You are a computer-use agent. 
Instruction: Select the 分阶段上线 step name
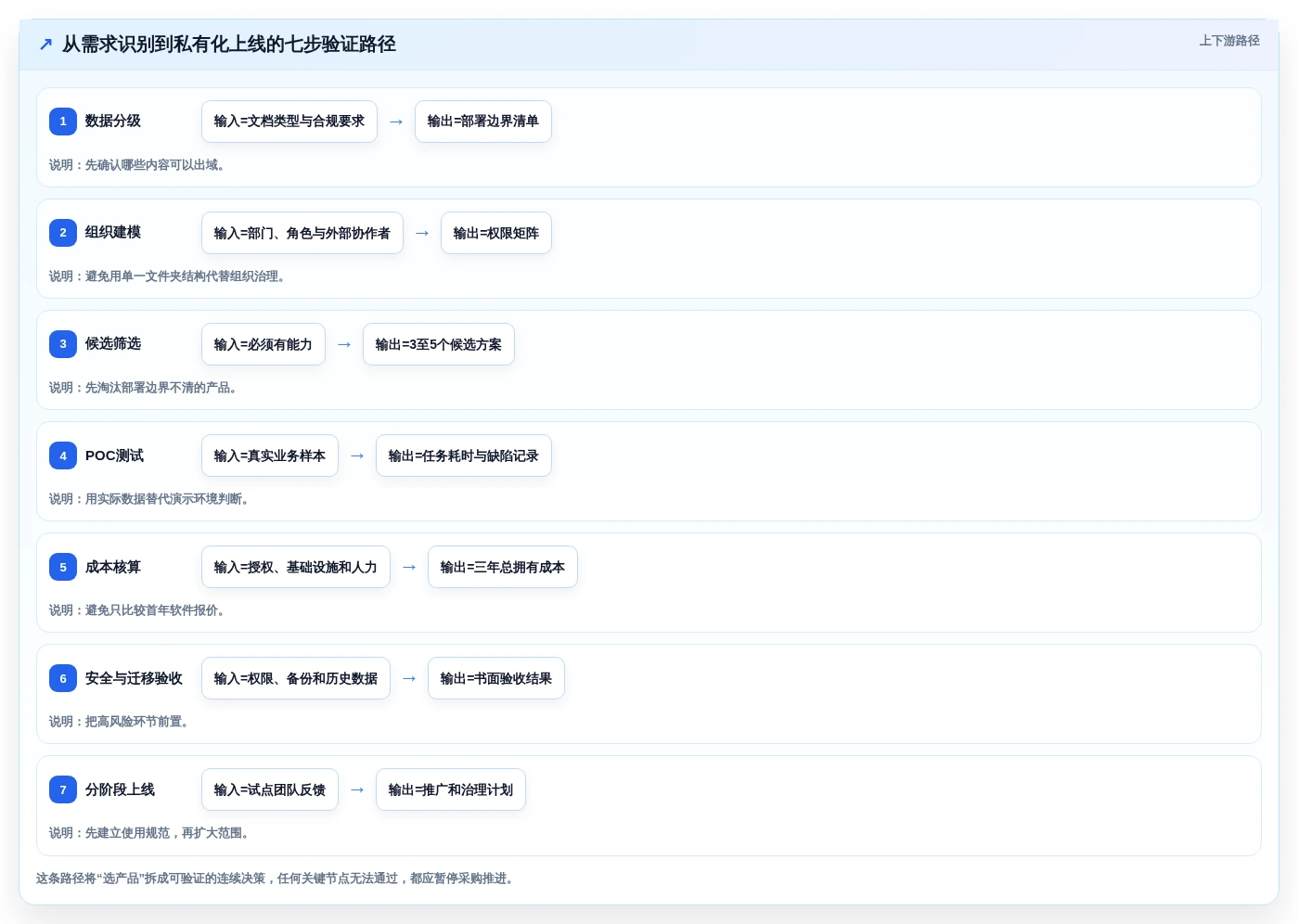pos(120,789)
